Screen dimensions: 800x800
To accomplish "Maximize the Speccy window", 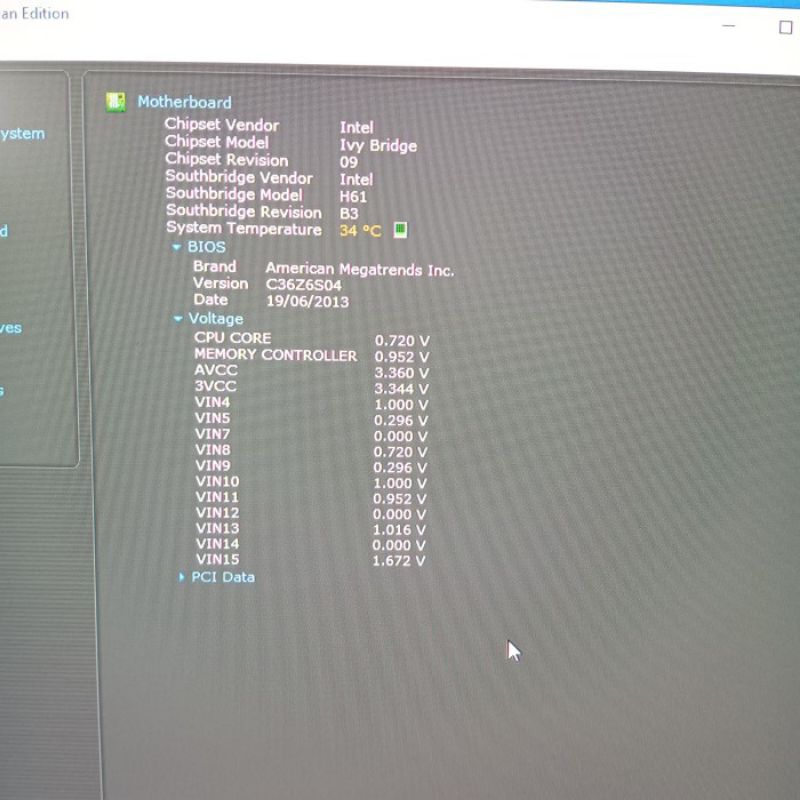I will (785, 27).
